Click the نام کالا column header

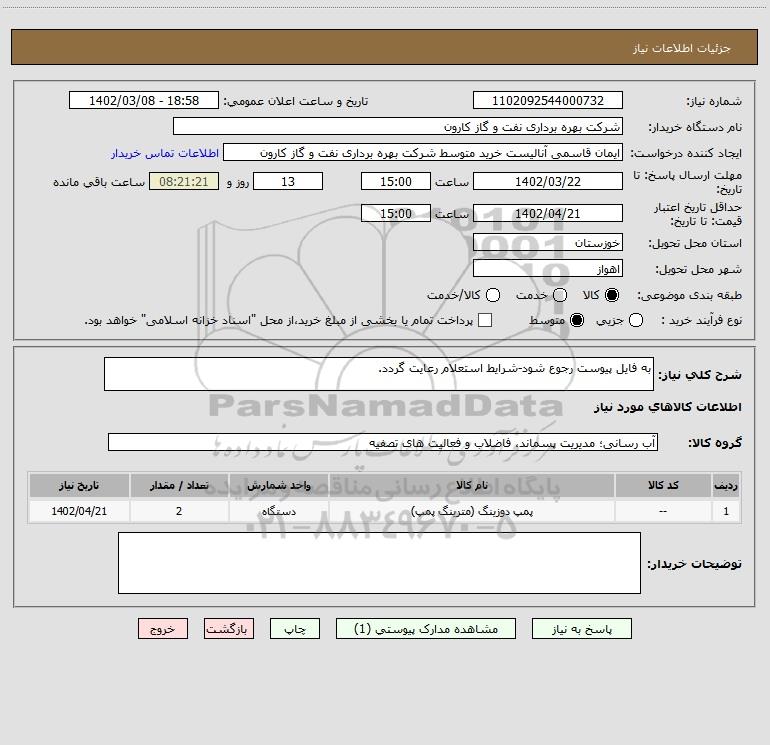tap(471, 485)
